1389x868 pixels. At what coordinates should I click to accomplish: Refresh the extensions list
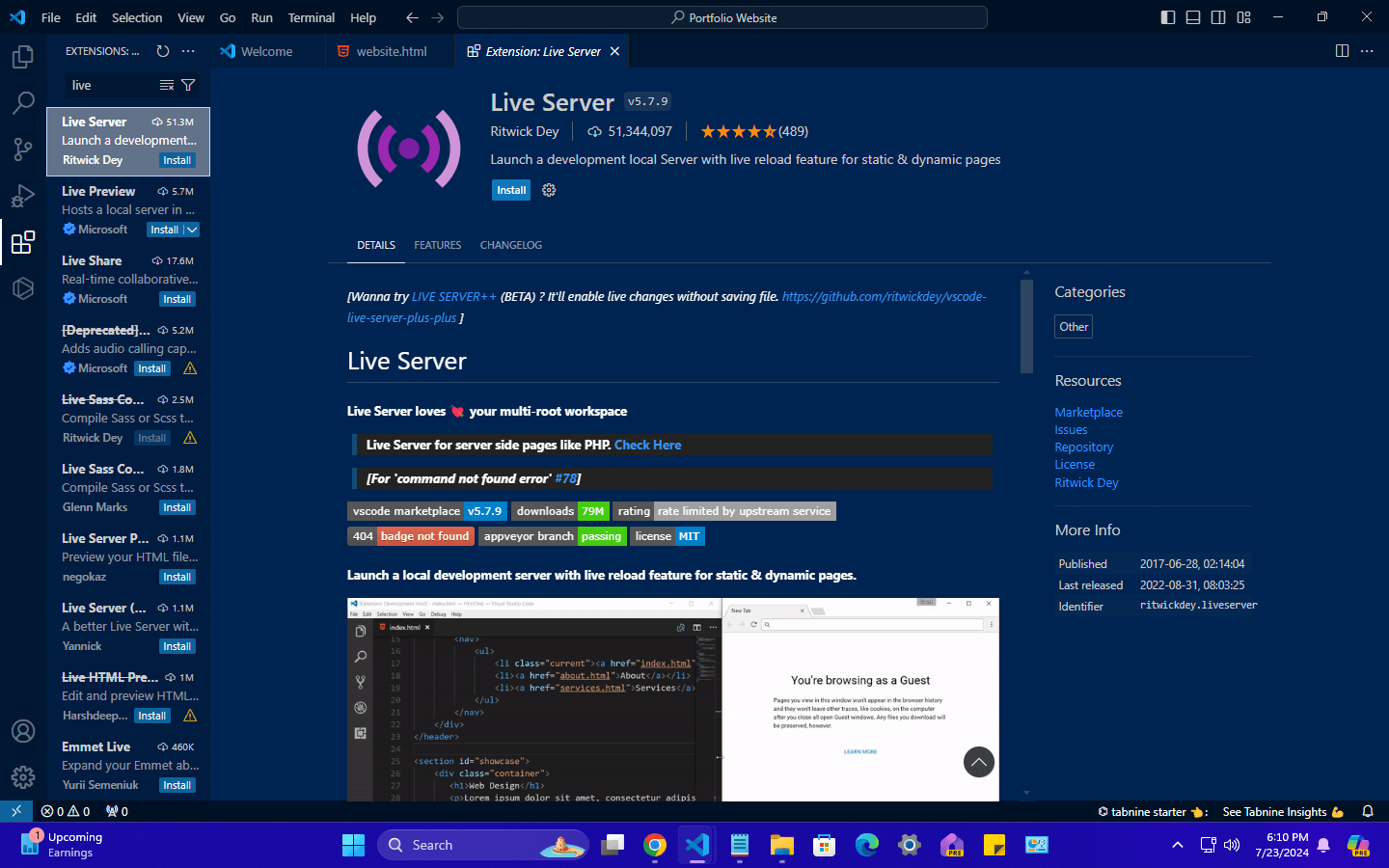click(163, 51)
